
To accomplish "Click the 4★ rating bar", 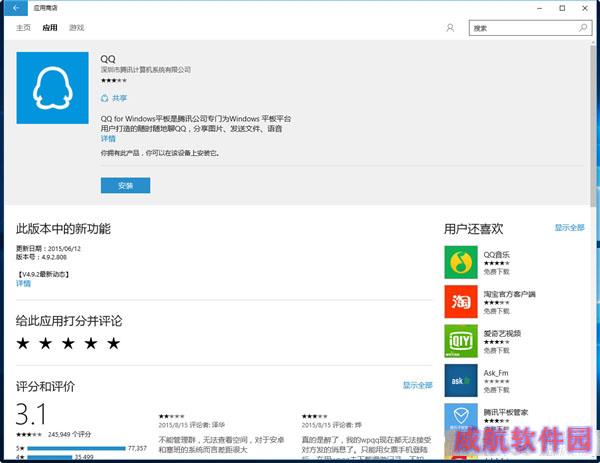I will [x=49, y=457].
